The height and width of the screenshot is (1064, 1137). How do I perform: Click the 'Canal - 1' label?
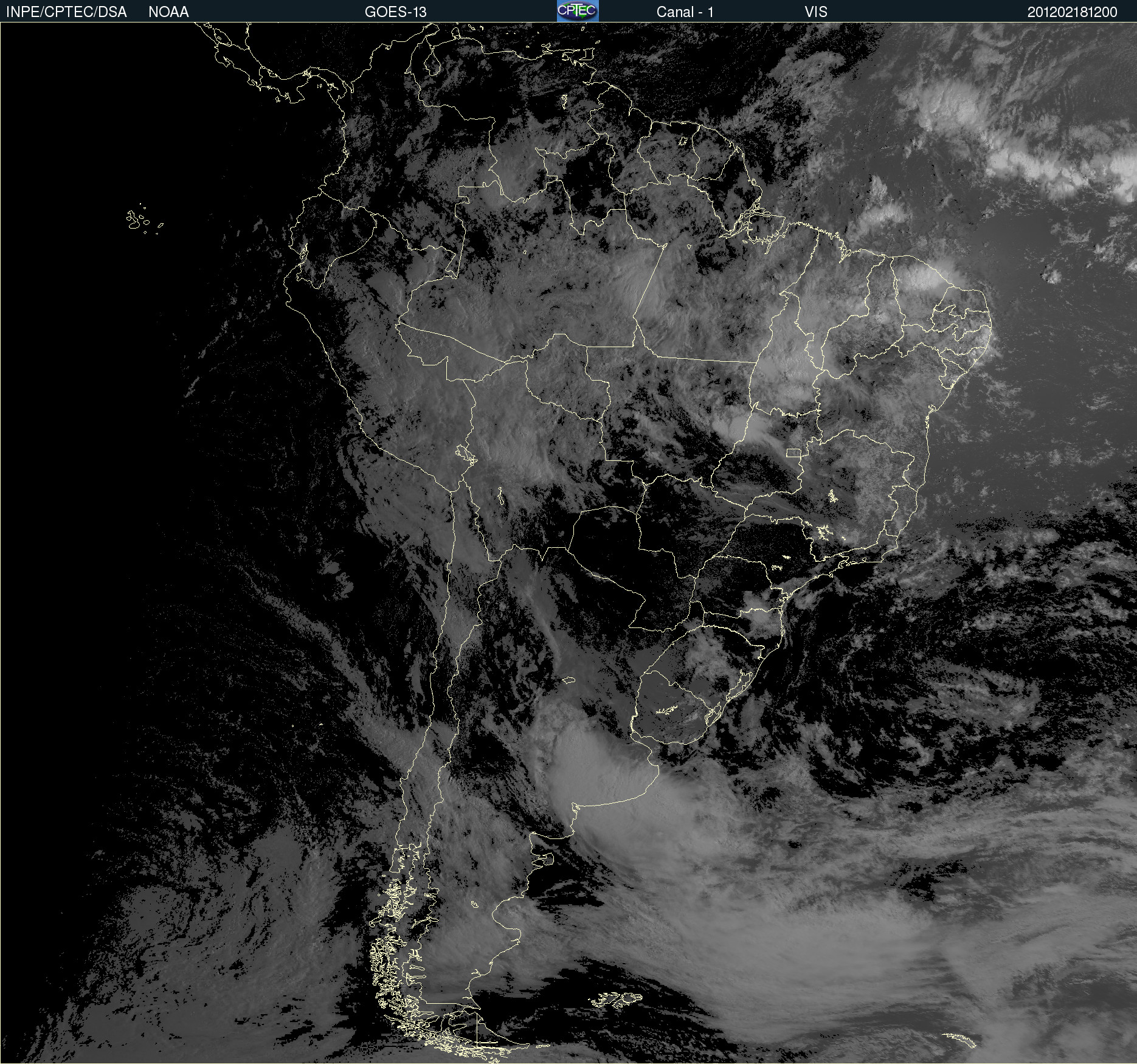(x=685, y=12)
